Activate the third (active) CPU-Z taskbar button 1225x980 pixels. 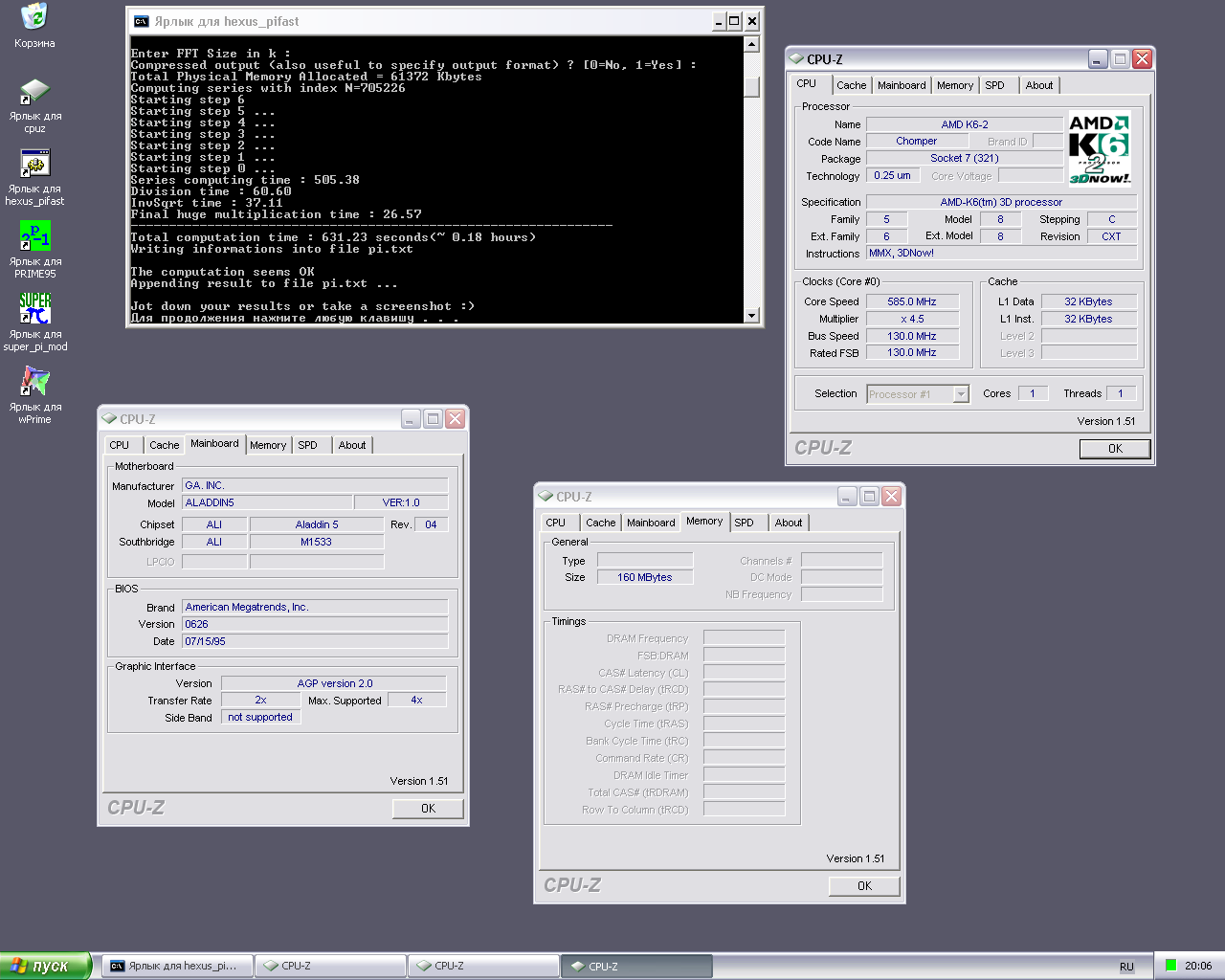tap(636, 966)
